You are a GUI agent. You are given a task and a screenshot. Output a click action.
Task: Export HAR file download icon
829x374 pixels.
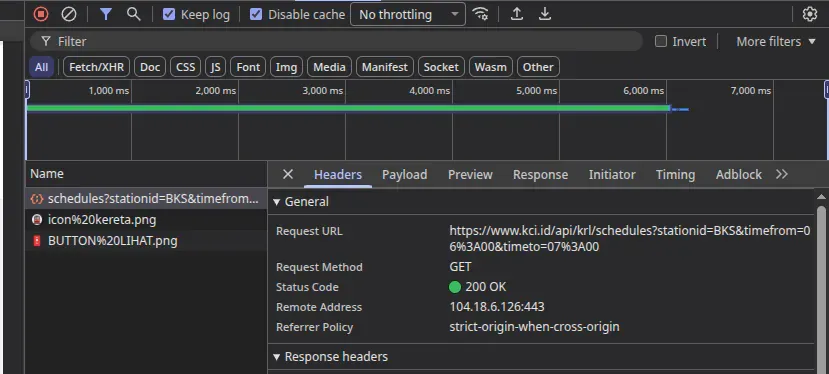(545, 14)
